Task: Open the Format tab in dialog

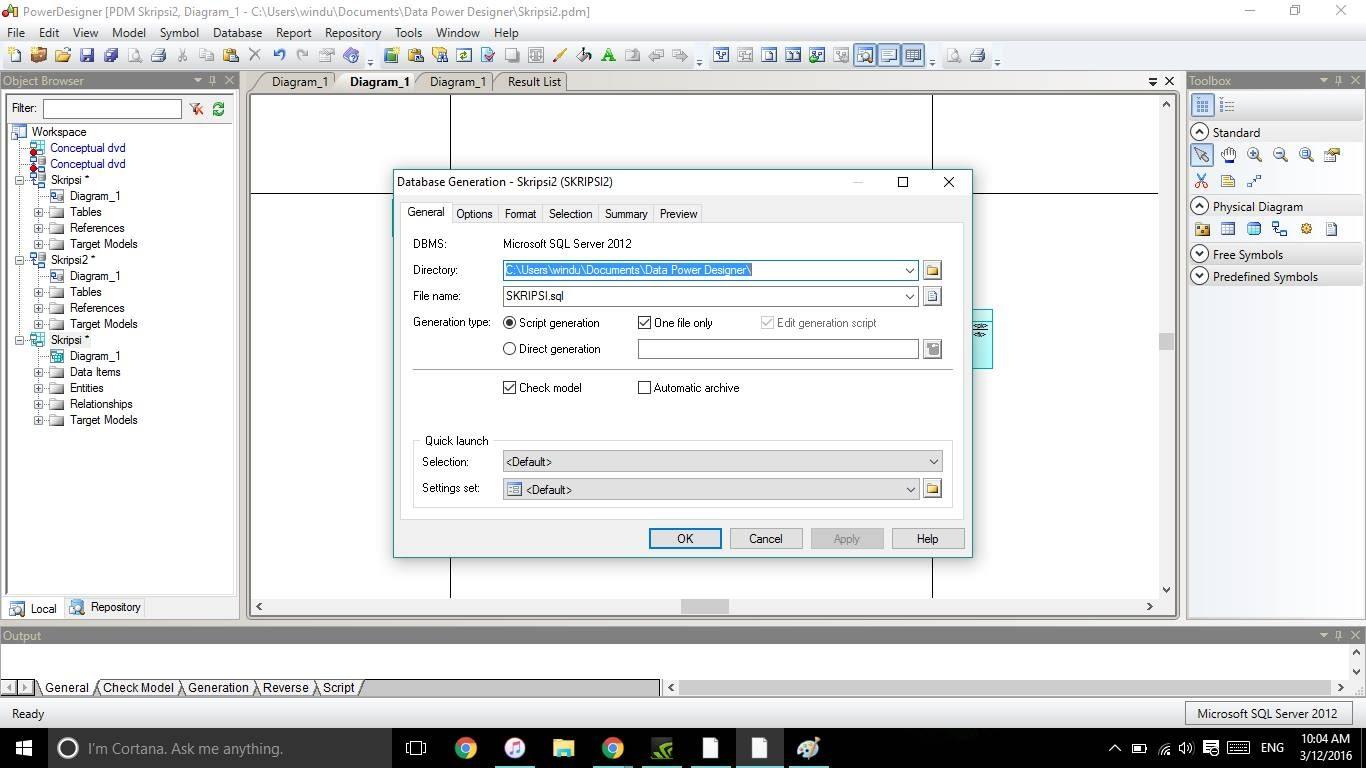Action: (520, 214)
